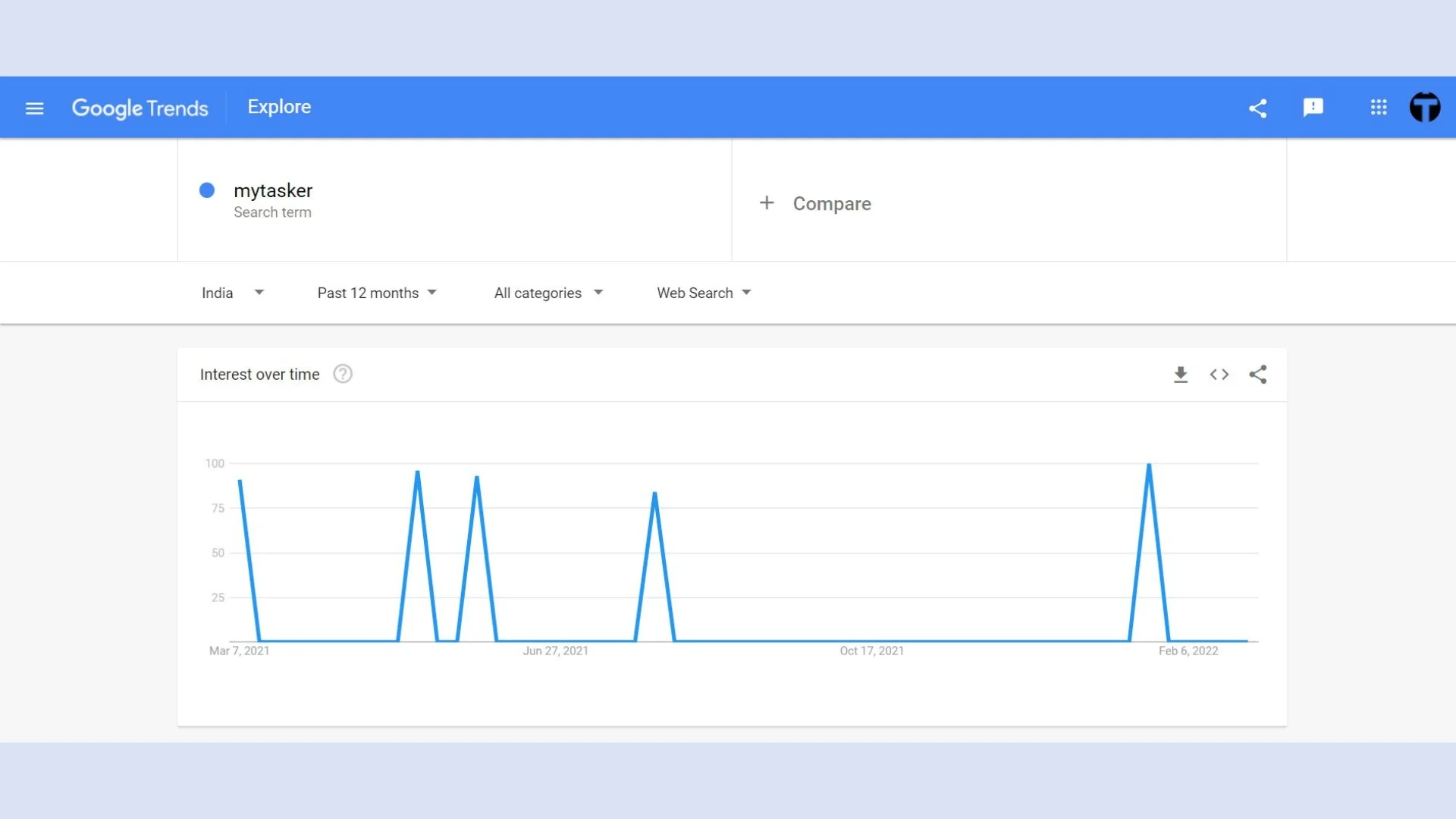The image size is (1456, 819).
Task: Click the Search term caption under mytasker
Action: [x=272, y=212]
